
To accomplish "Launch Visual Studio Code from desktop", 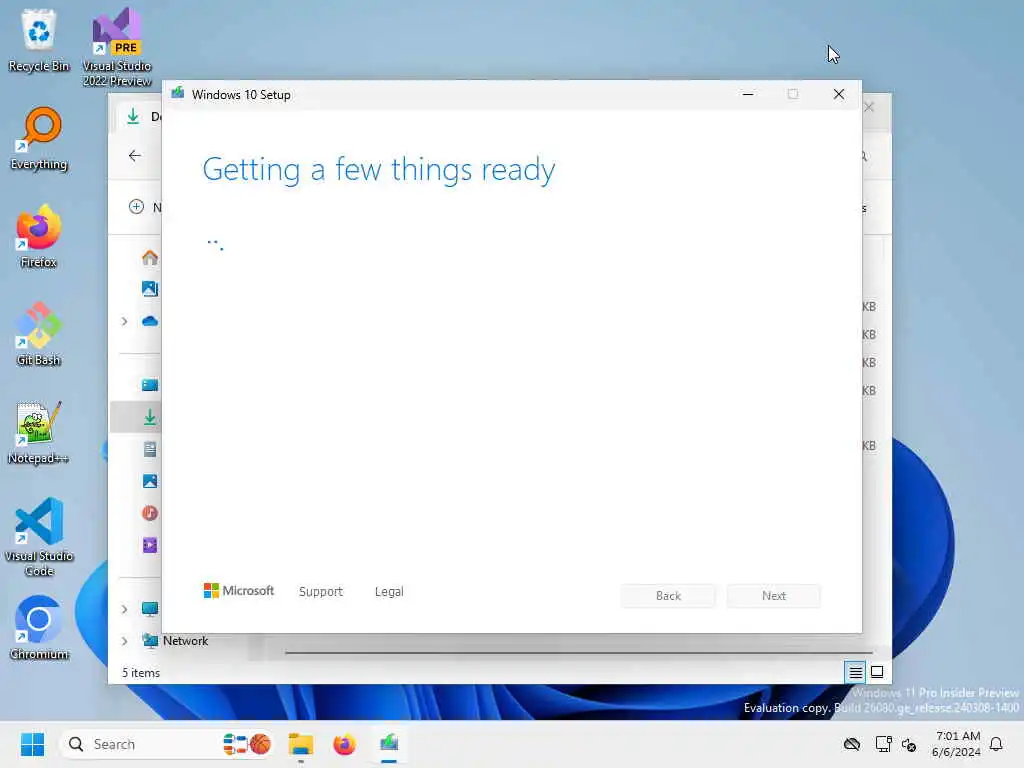I will point(39,537).
